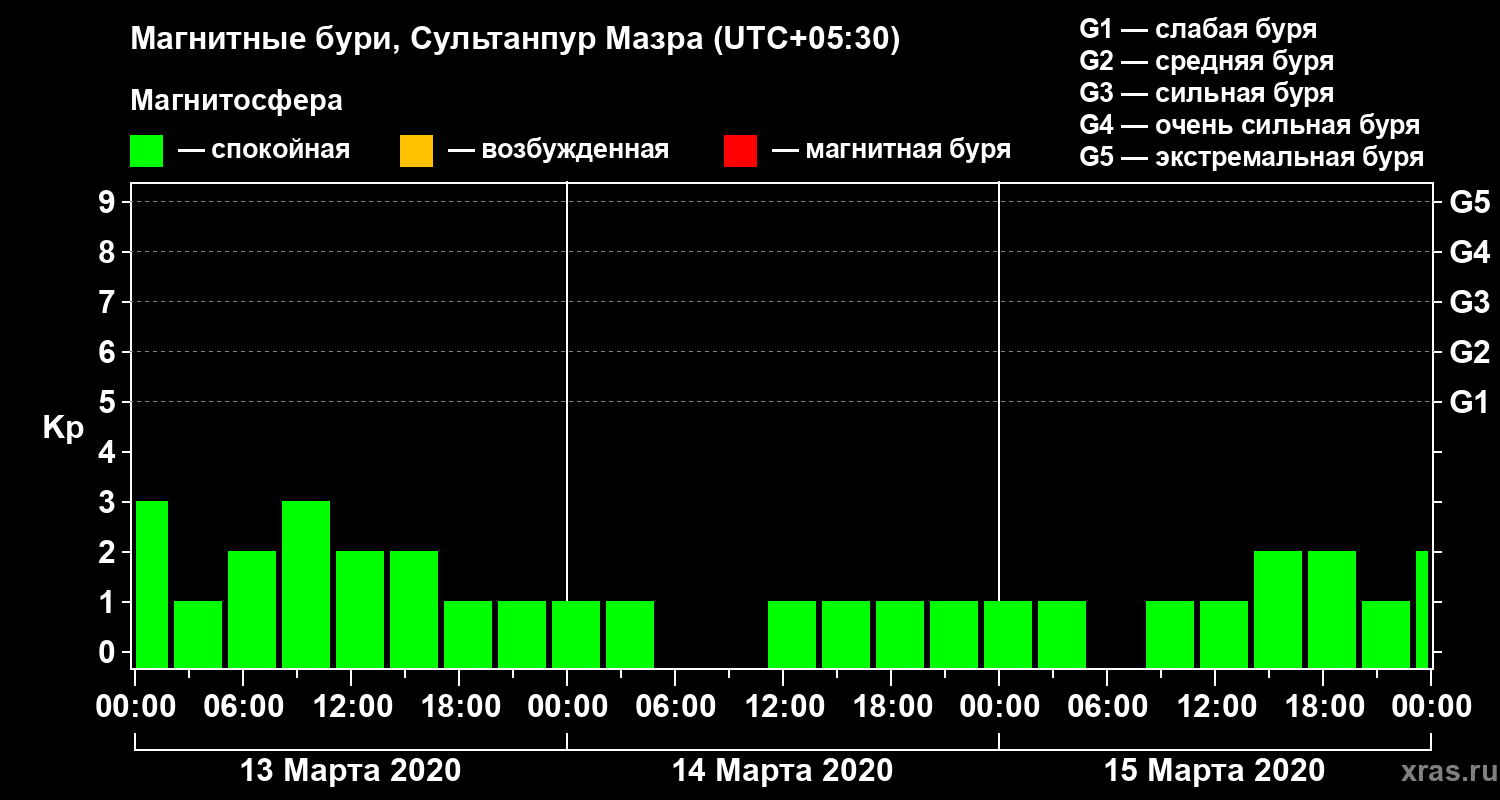Click the orange 'возбужденная' legend swatch
The image size is (1500, 800).
pyautogui.click(x=416, y=150)
